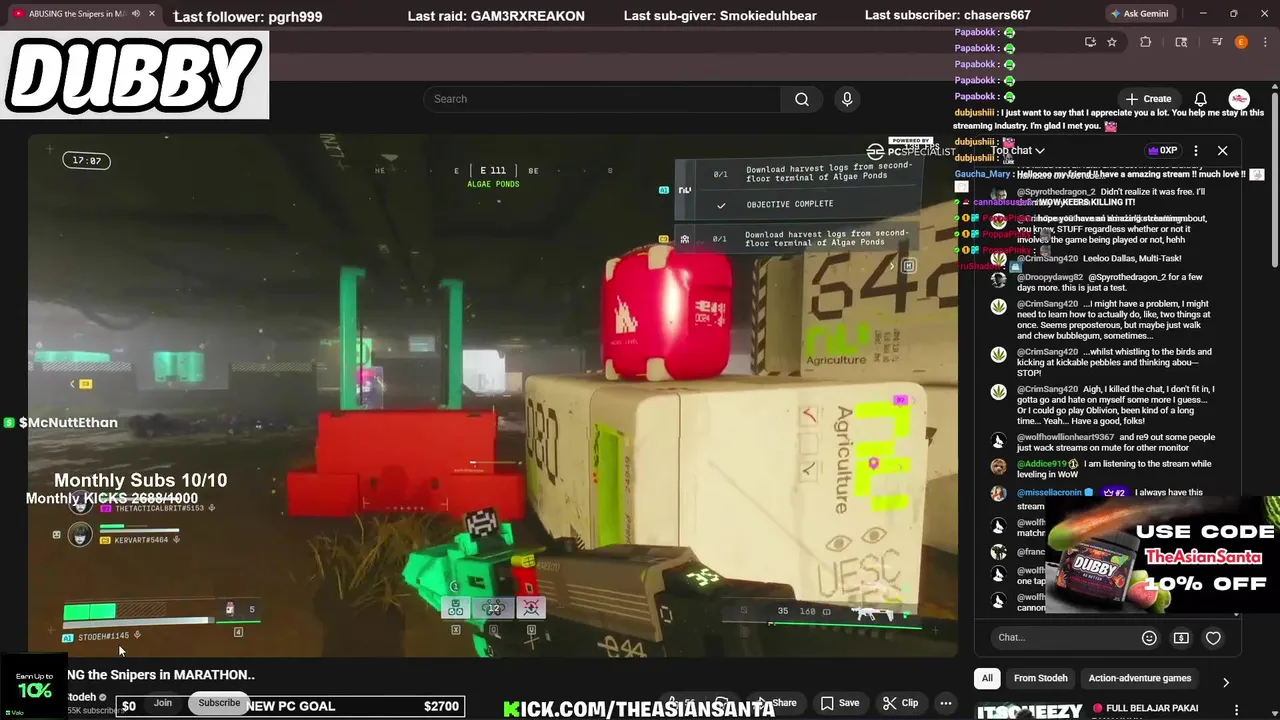Open Chrome profile avatar E

click(1241, 42)
